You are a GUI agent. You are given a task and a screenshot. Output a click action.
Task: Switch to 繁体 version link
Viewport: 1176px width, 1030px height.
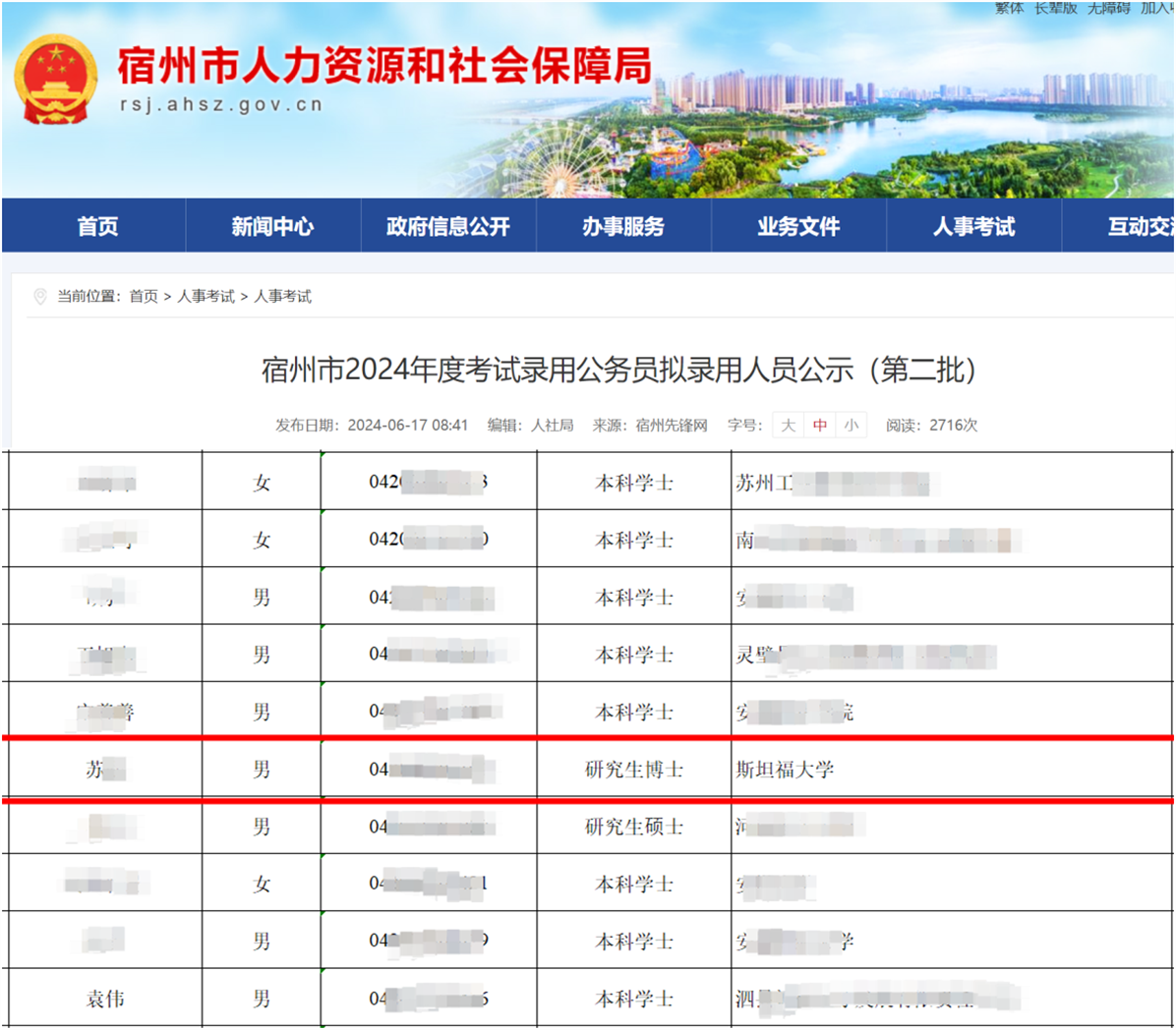[1009, 8]
